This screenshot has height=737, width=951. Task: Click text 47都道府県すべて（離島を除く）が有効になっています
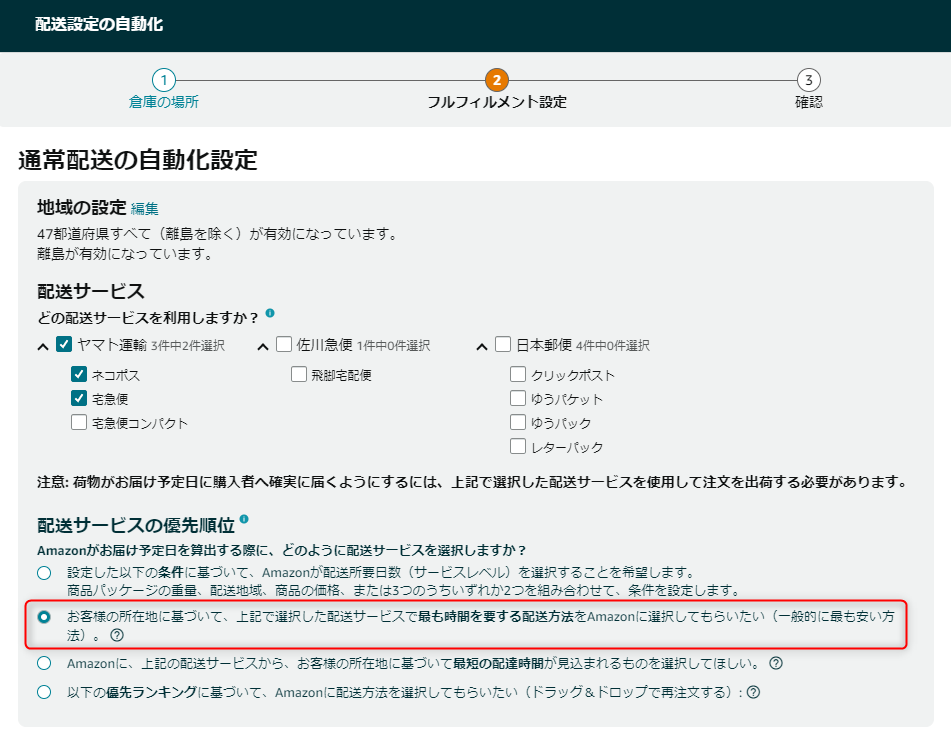(217, 234)
